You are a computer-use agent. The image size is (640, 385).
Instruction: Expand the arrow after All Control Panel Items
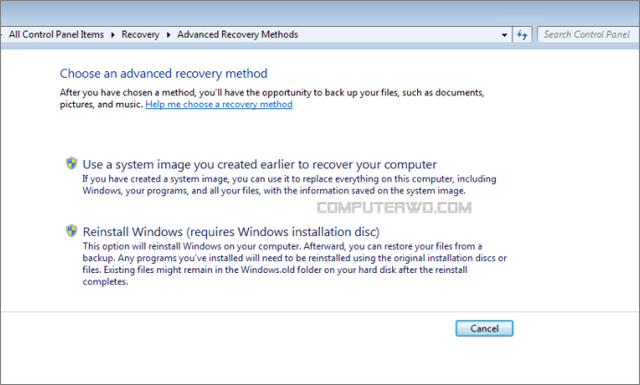tap(113, 35)
